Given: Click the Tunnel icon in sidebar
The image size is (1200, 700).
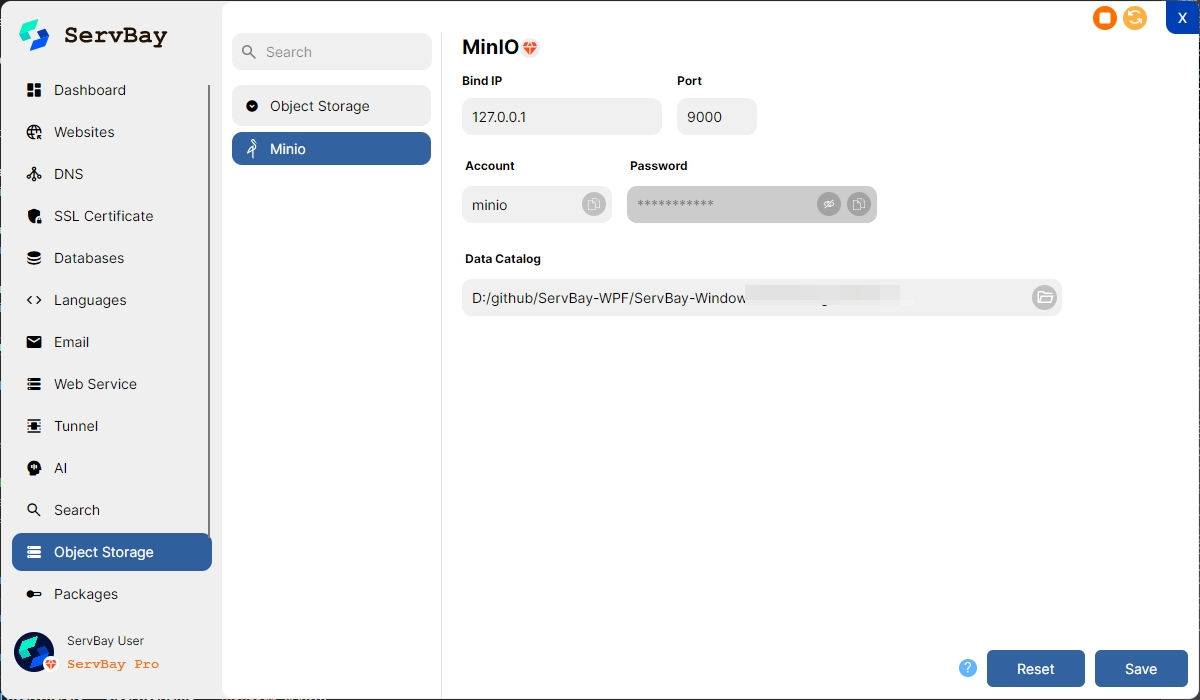Looking at the screenshot, I should (x=34, y=426).
